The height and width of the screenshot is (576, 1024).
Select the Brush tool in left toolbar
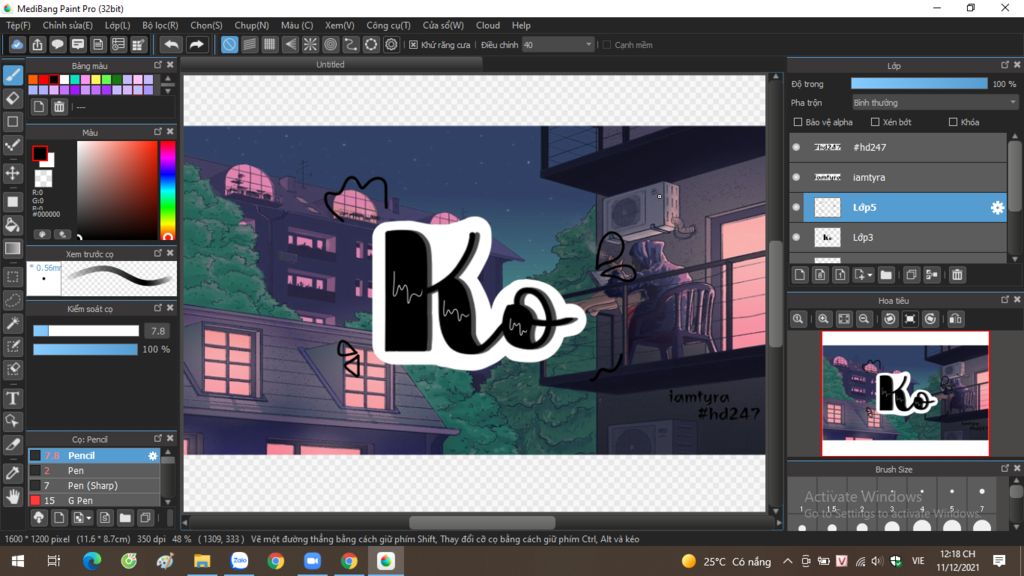pyautogui.click(x=12, y=75)
